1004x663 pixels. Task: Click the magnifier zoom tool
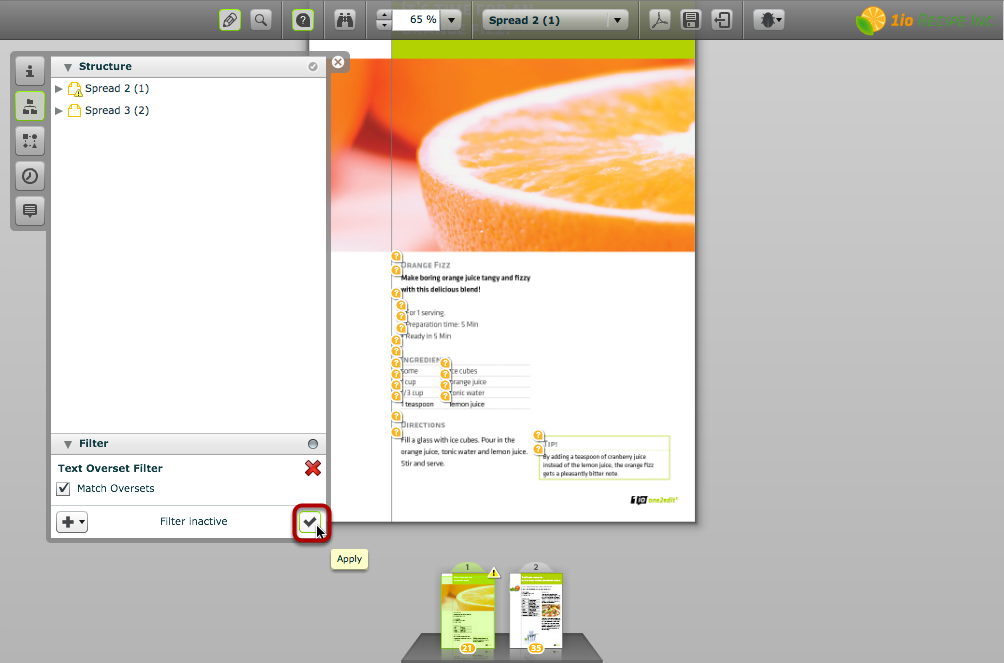pyautogui.click(x=261, y=20)
